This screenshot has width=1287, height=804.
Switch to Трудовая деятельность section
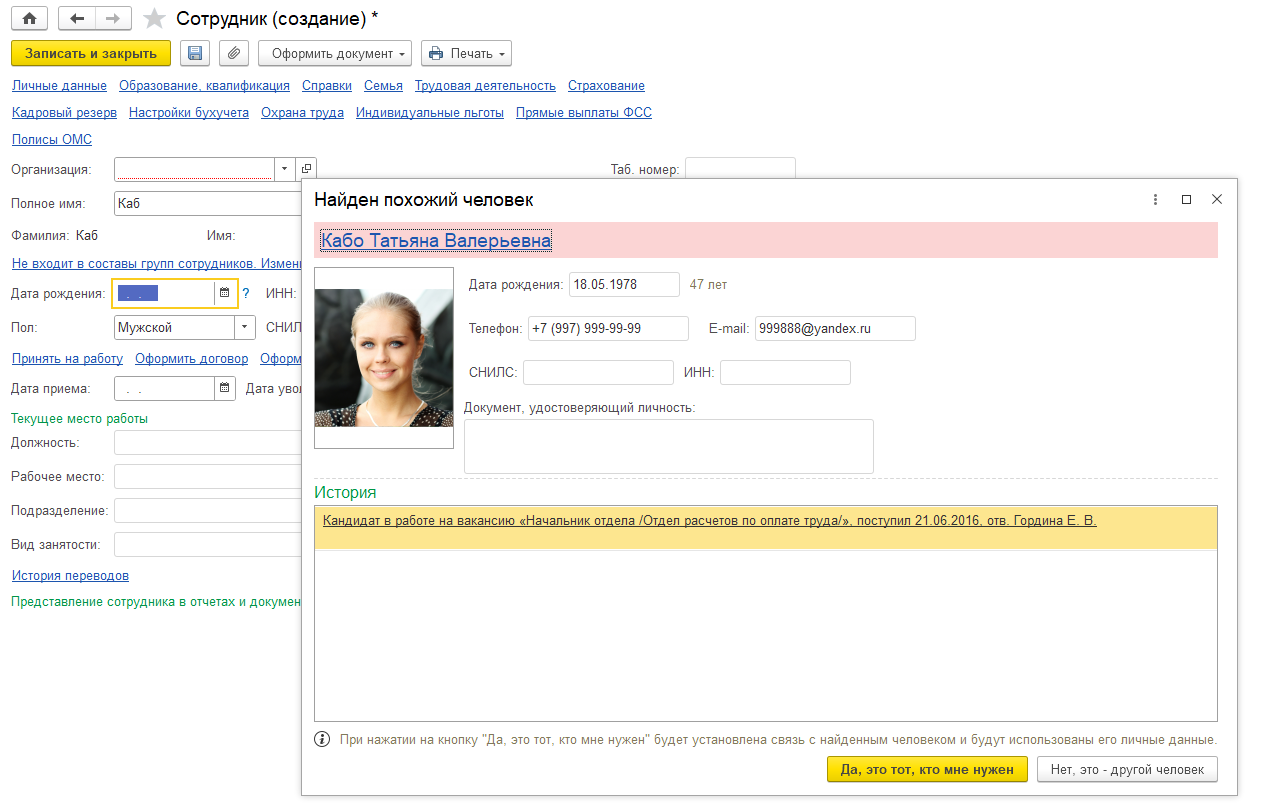point(485,86)
